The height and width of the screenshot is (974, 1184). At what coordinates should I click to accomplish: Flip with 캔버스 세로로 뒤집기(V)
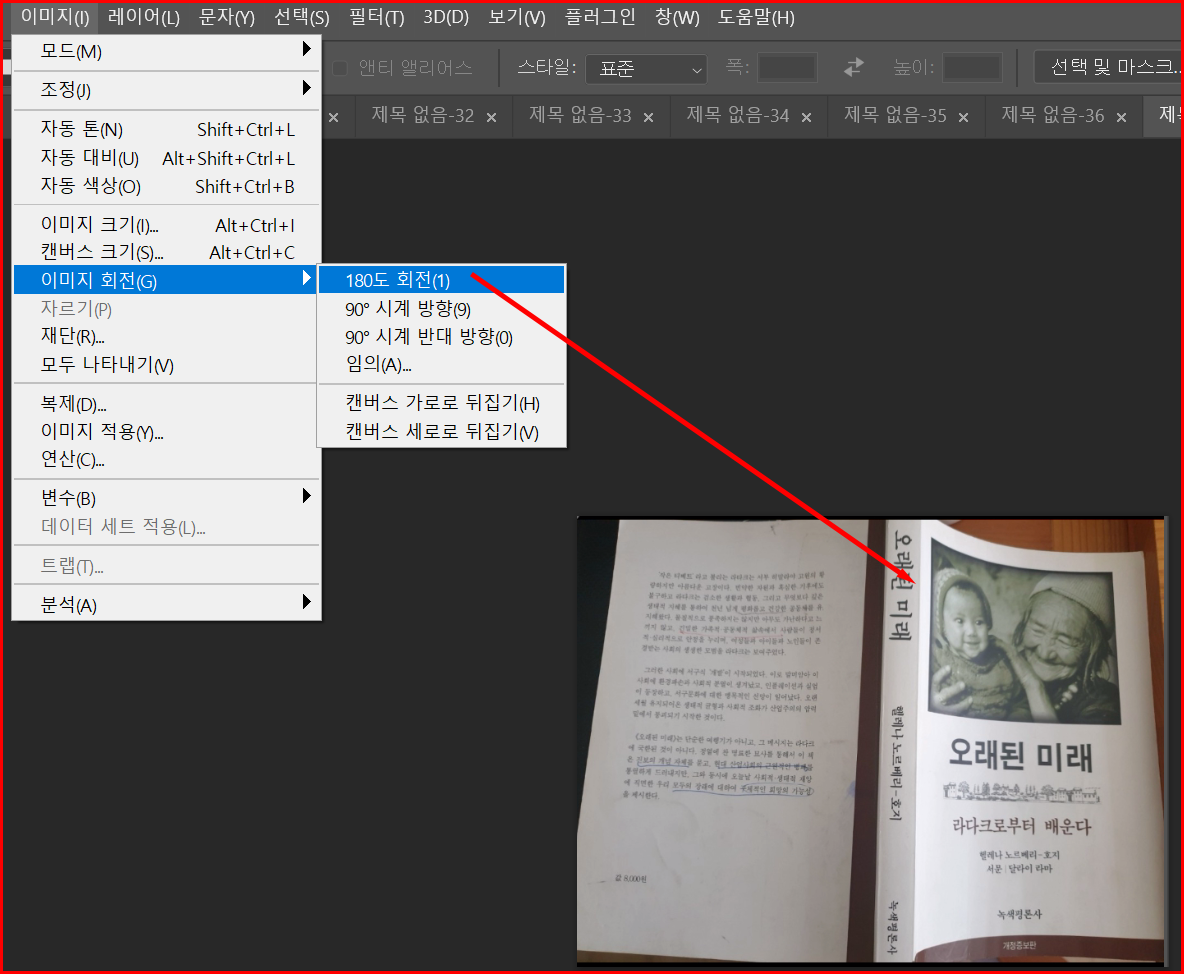(x=442, y=431)
